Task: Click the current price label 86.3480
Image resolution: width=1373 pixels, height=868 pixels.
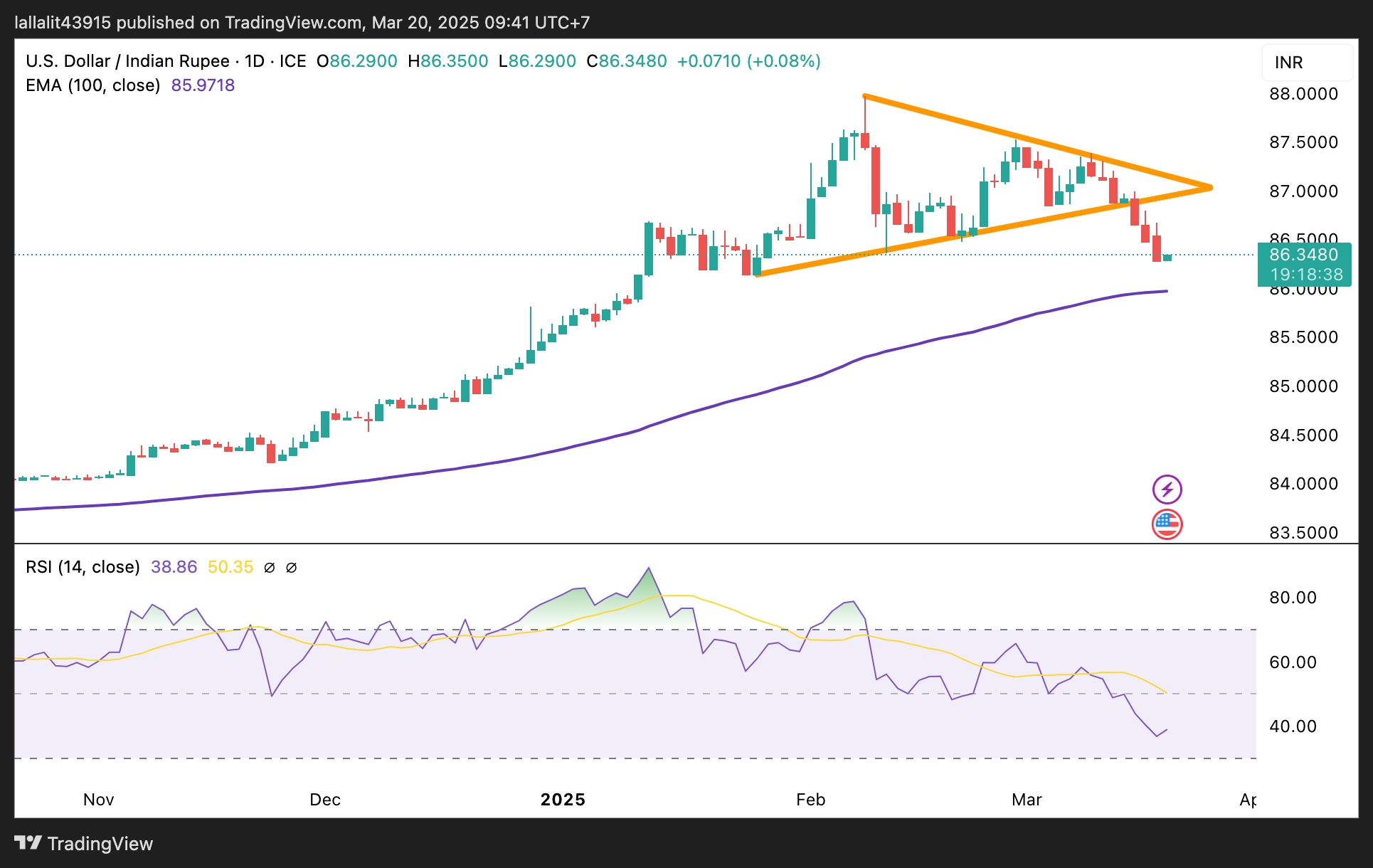Action: point(1303,255)
